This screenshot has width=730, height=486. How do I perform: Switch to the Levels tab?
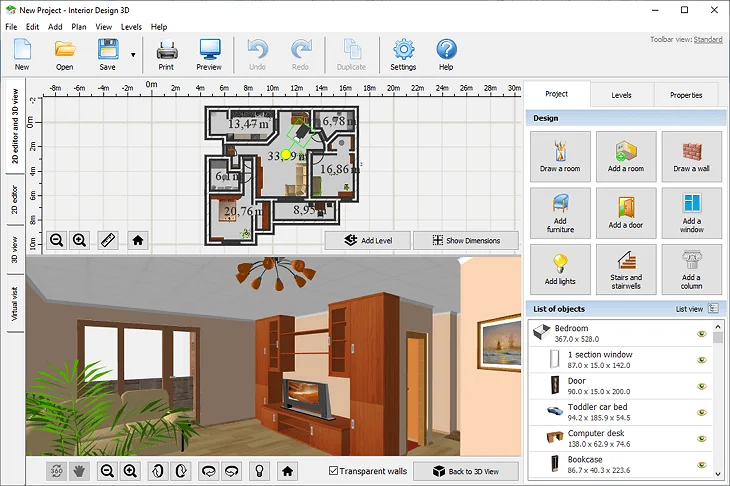pyautogui.click(x=622, y=95)
